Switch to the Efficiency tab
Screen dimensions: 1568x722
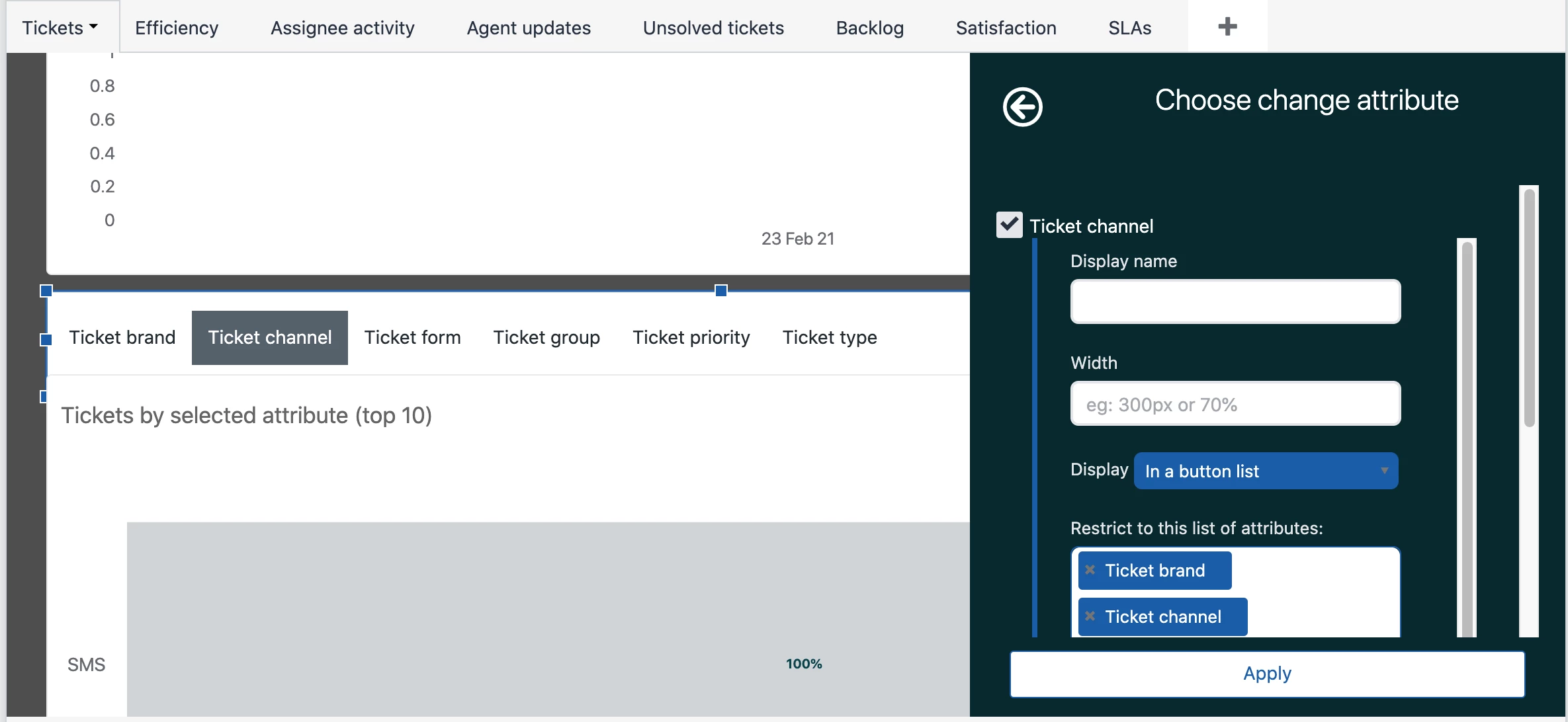[177, 28]
